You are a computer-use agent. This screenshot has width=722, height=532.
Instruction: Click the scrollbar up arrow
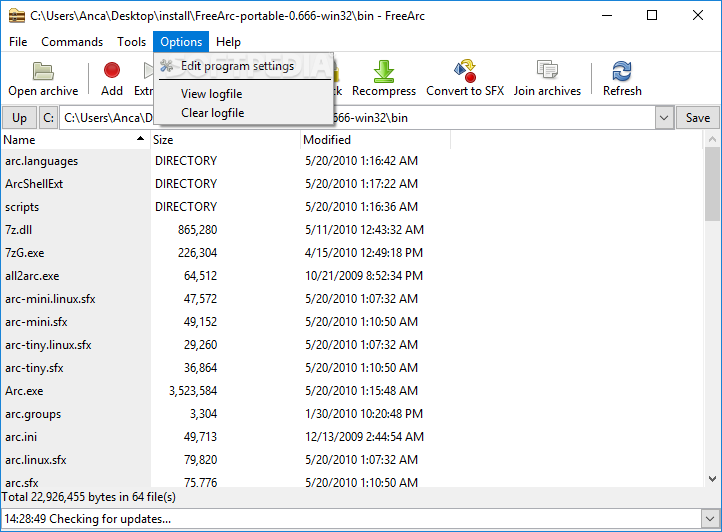(x=712, y=139)
